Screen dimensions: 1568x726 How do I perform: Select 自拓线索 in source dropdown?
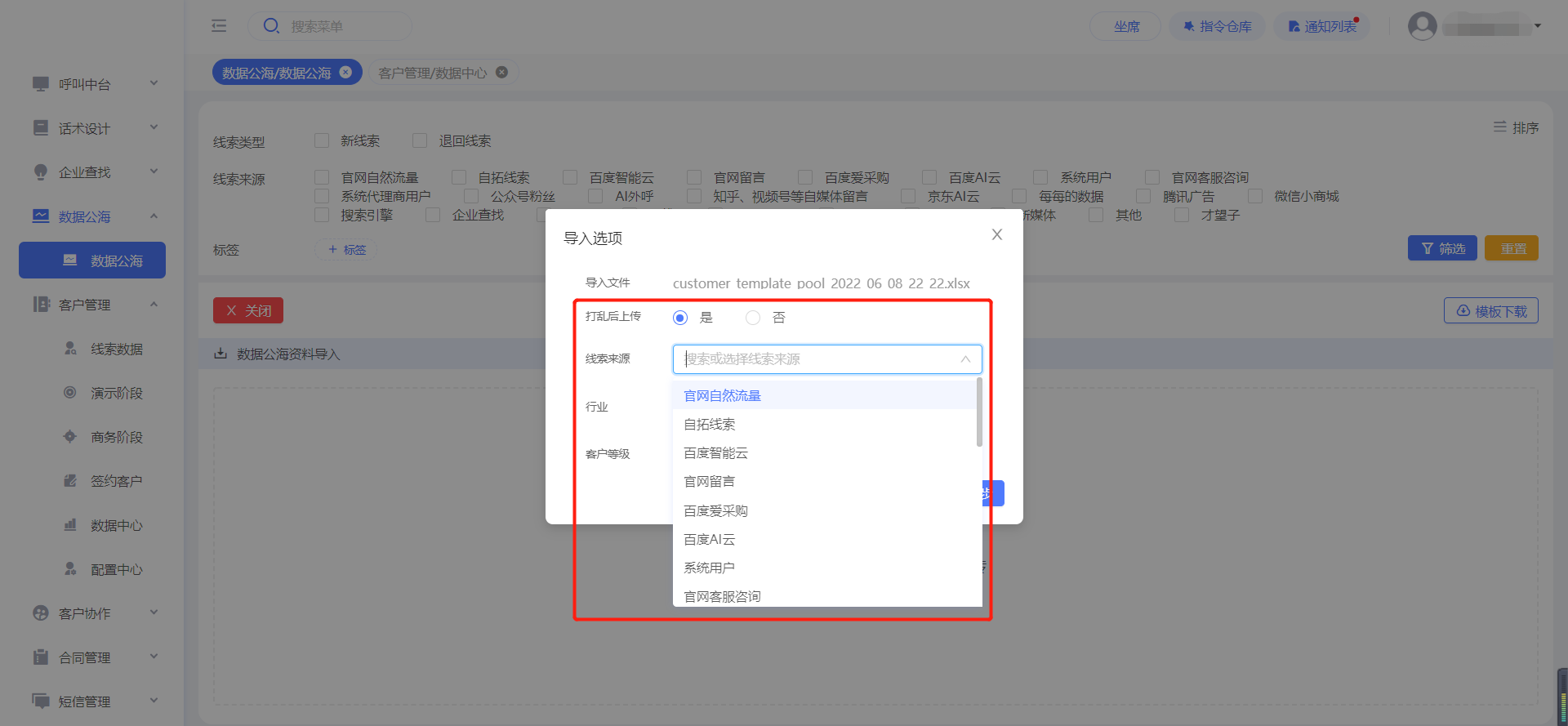pos(824,424)
